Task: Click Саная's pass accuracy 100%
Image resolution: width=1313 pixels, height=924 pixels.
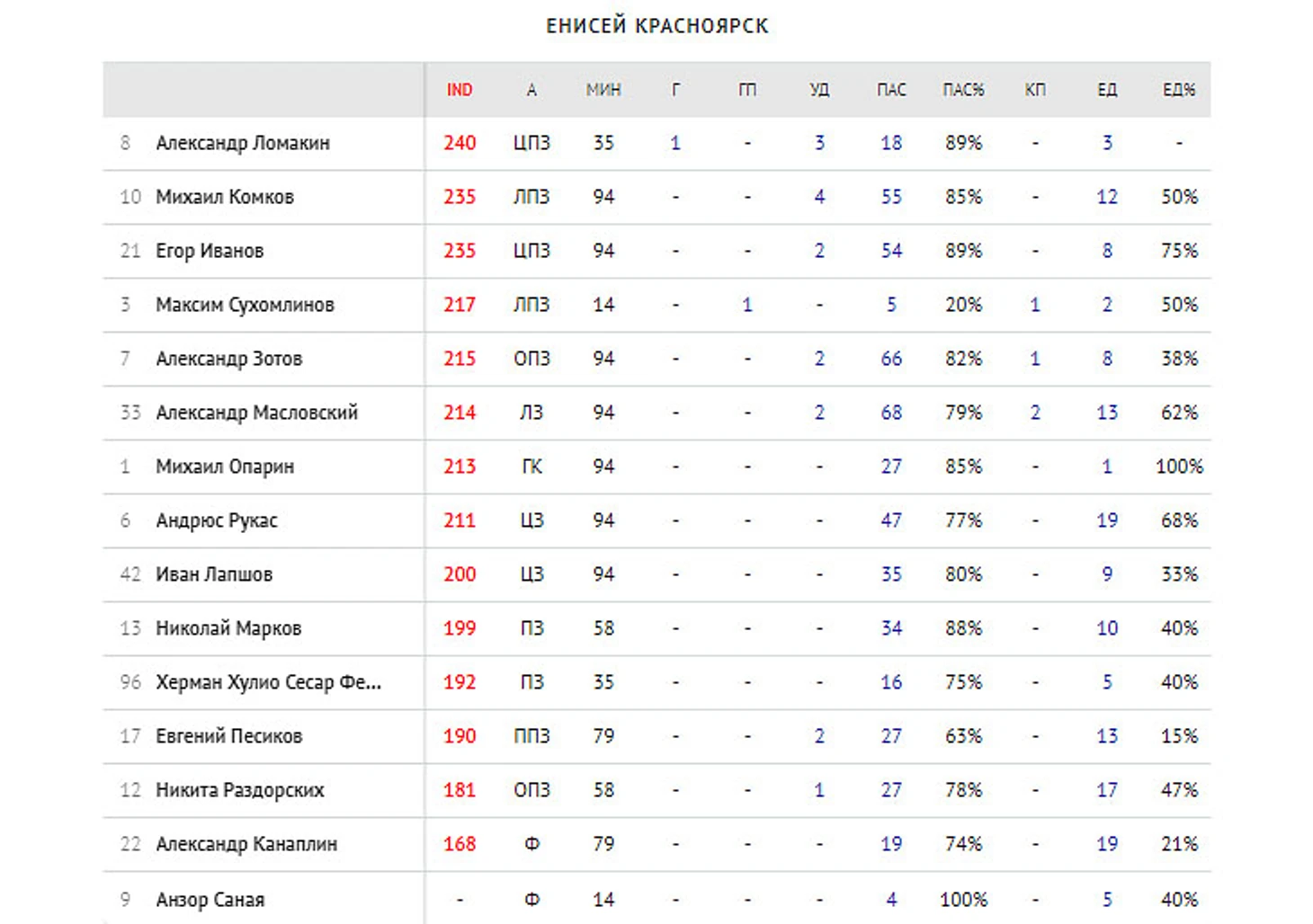Action: pos(963,900)
